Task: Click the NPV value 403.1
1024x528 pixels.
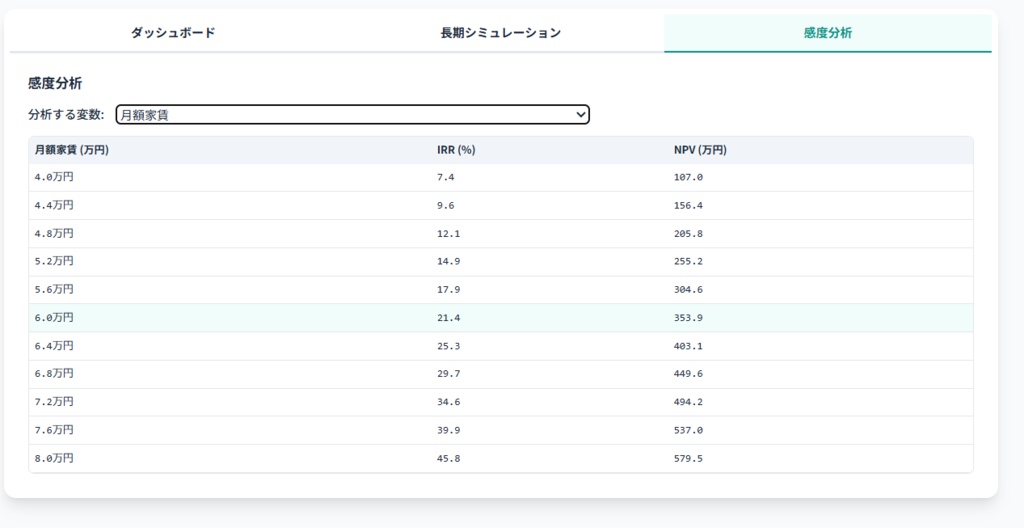Action: tap(688, 345)
